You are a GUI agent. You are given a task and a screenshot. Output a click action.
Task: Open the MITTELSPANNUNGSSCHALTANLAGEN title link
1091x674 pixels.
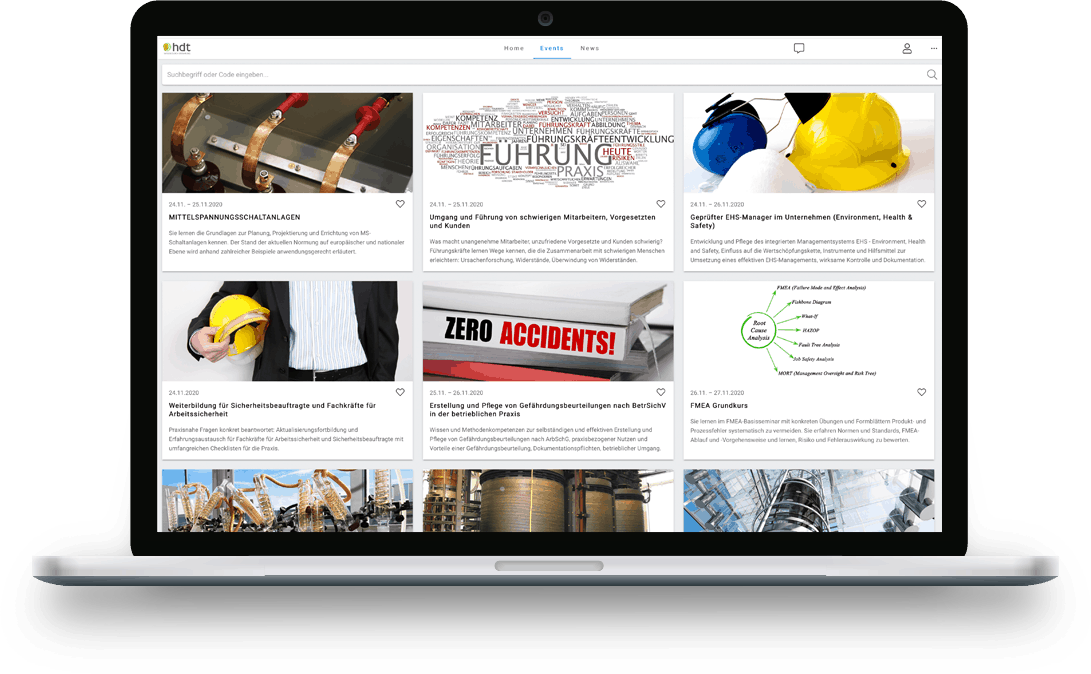[x=235, y=217]
